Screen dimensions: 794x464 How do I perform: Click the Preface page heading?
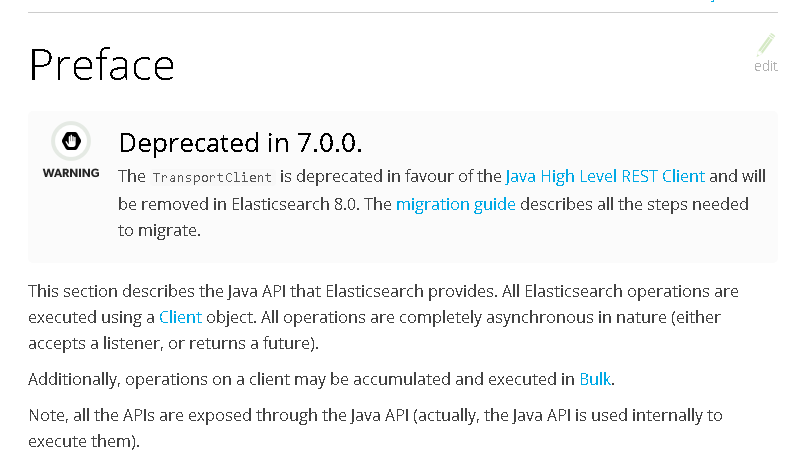tap(102, 65)
